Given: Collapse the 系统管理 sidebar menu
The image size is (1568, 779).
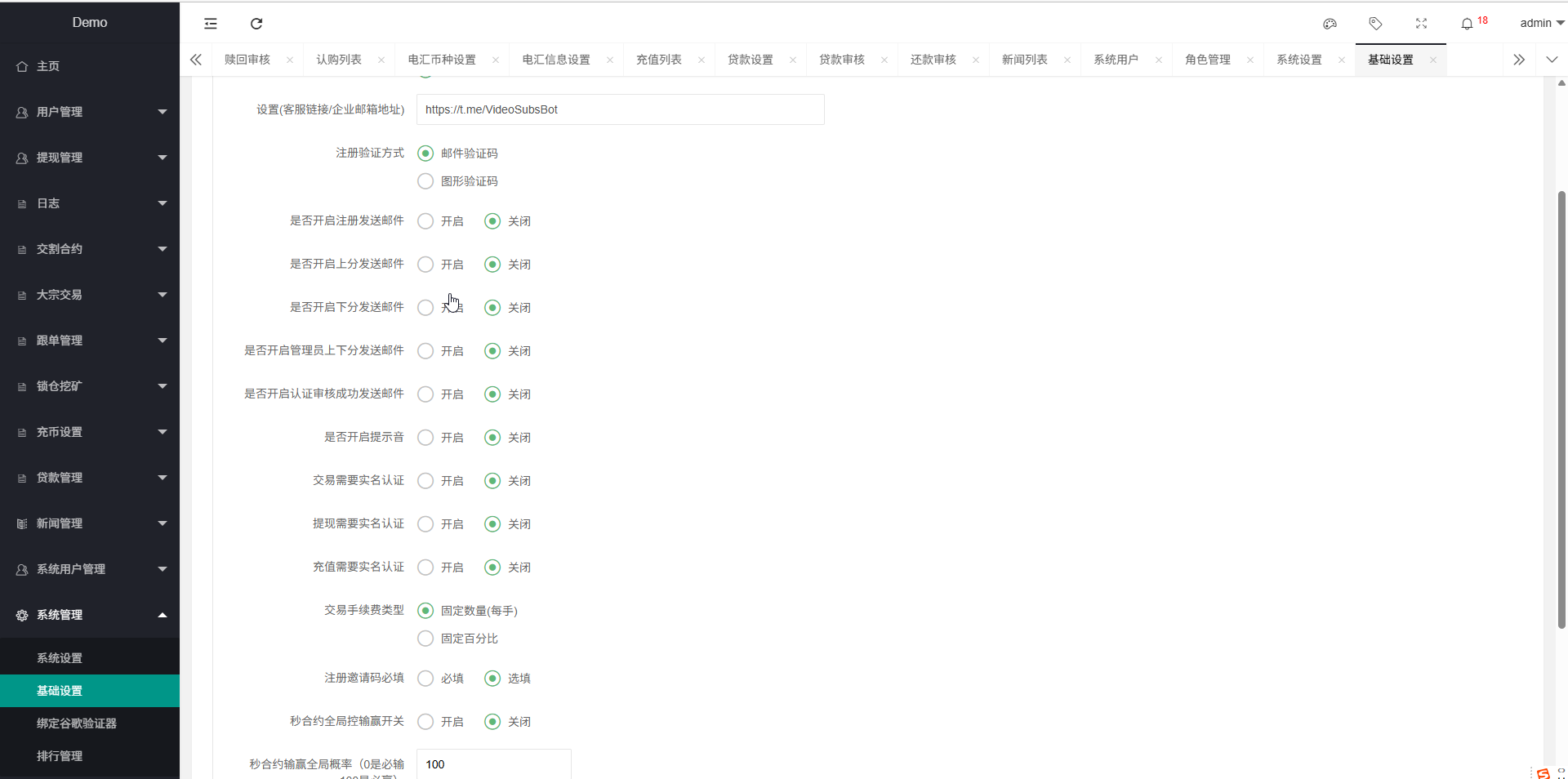Looking at the screenshot, I should tap(90, 615).
